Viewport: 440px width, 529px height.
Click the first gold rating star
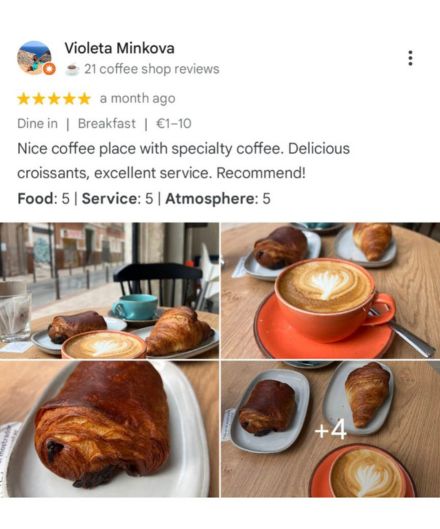[x=24, y=99]
